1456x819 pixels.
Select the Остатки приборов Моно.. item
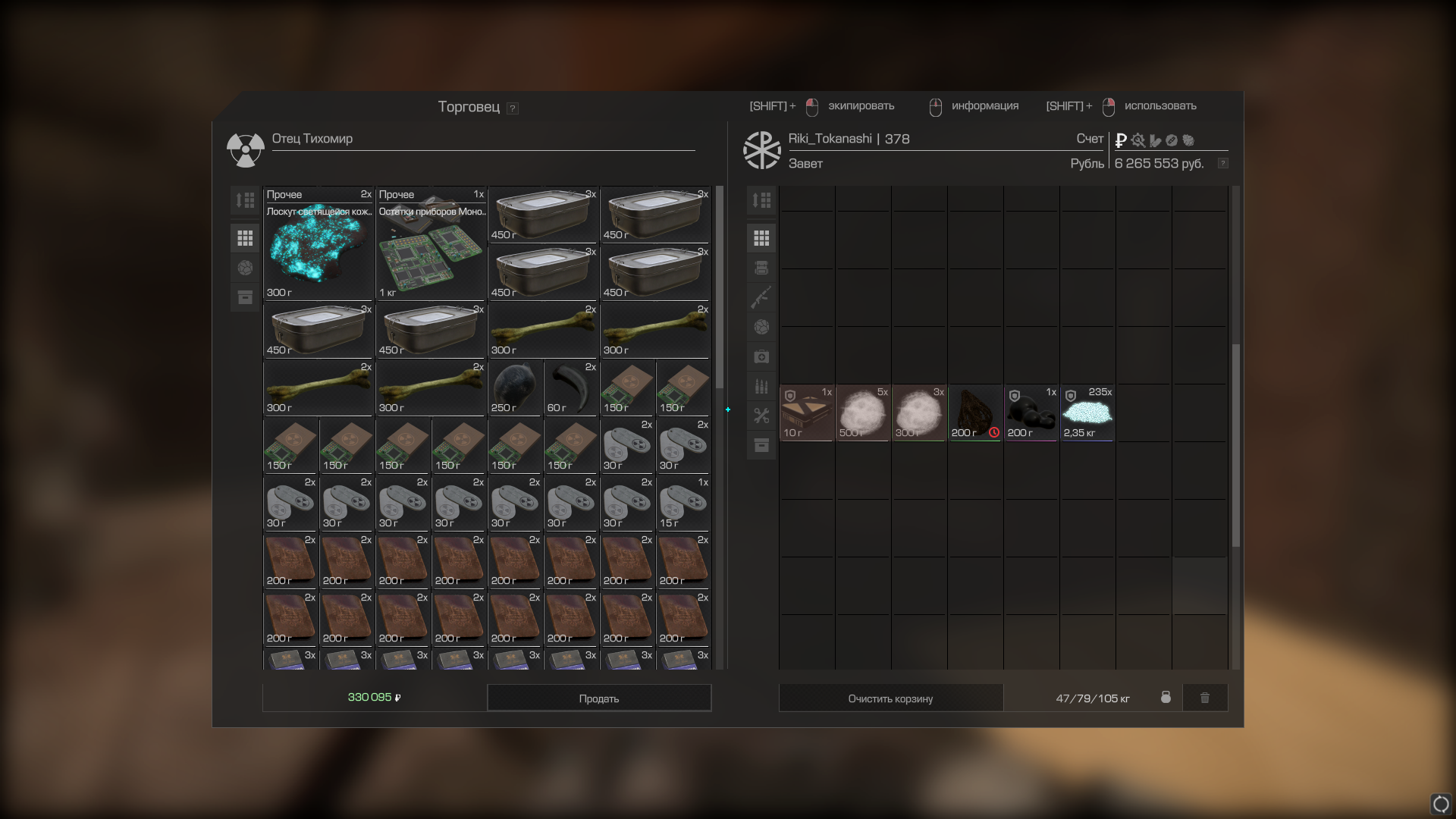(x=431, y=243)
